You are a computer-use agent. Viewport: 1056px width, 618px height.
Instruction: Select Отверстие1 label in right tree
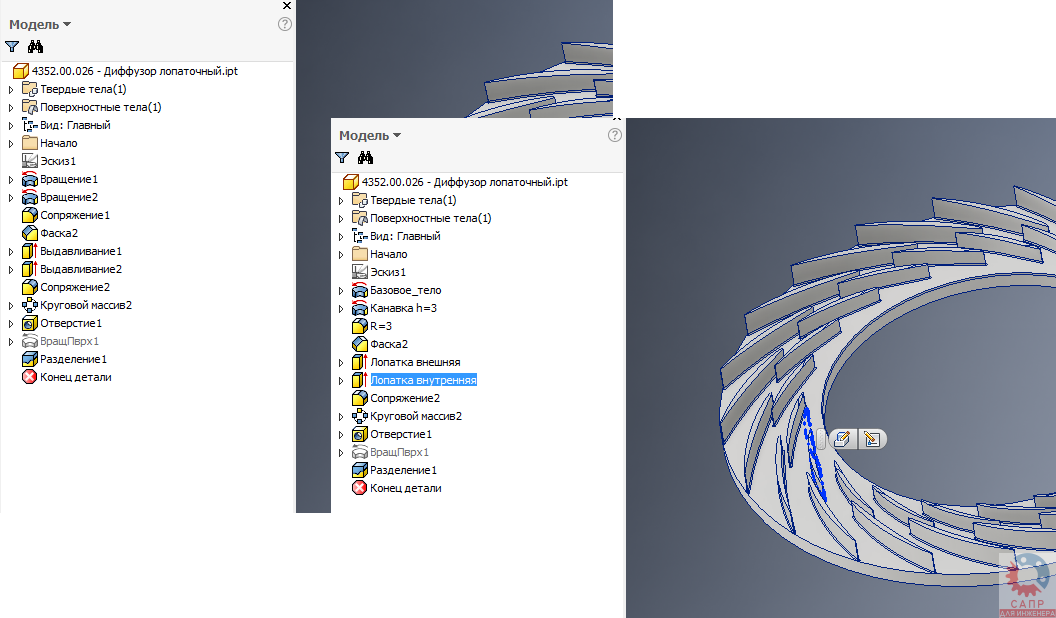tap(401, 434)
